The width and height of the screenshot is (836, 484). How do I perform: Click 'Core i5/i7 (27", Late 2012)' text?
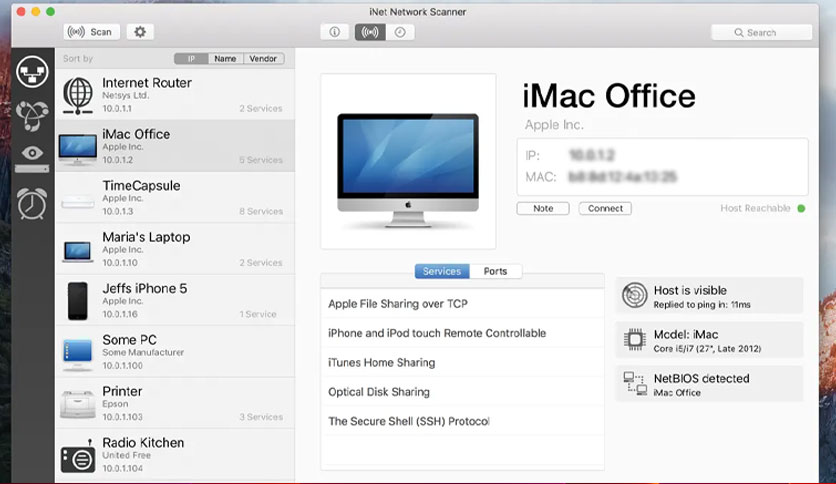point(707,349)
